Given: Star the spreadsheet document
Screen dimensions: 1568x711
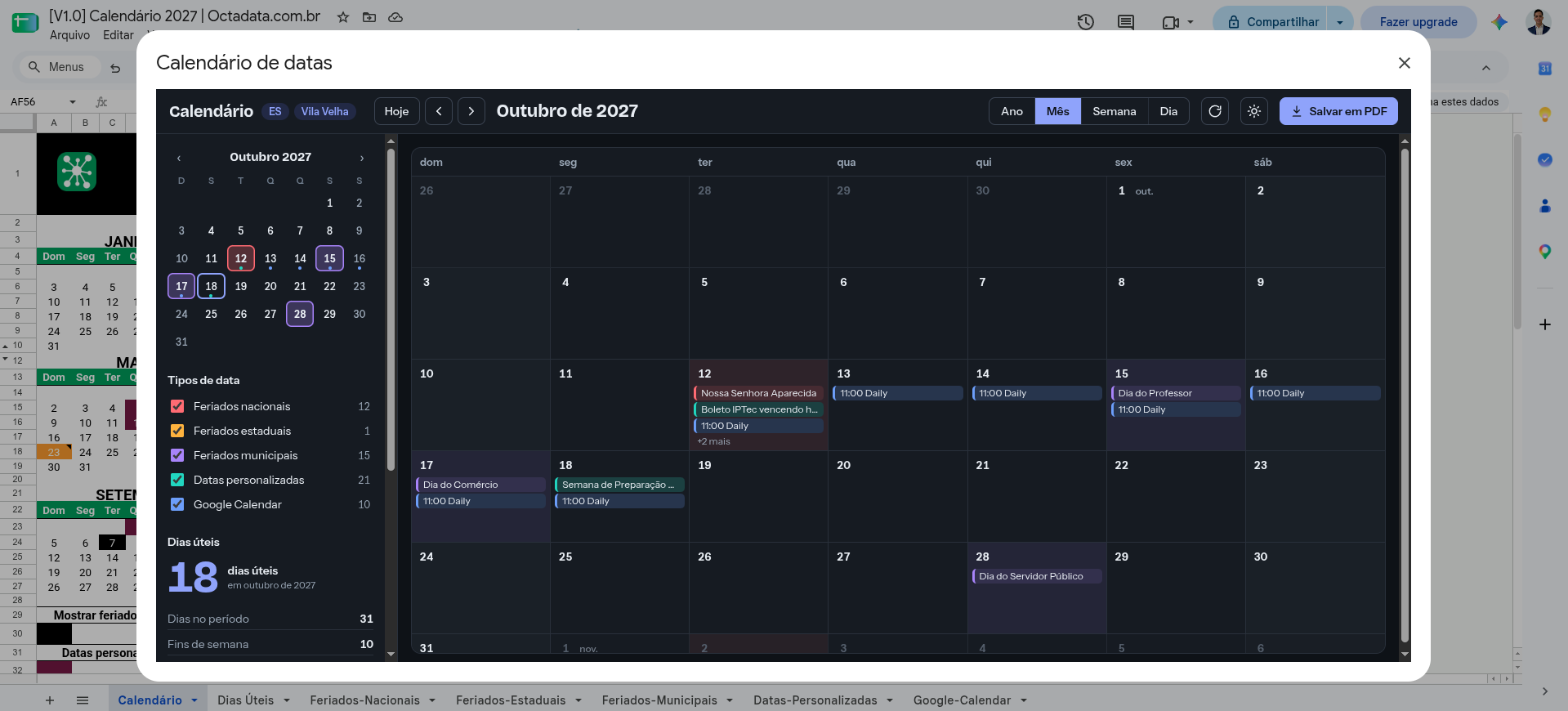Looking at the screenshot, I should pos(343,17).
